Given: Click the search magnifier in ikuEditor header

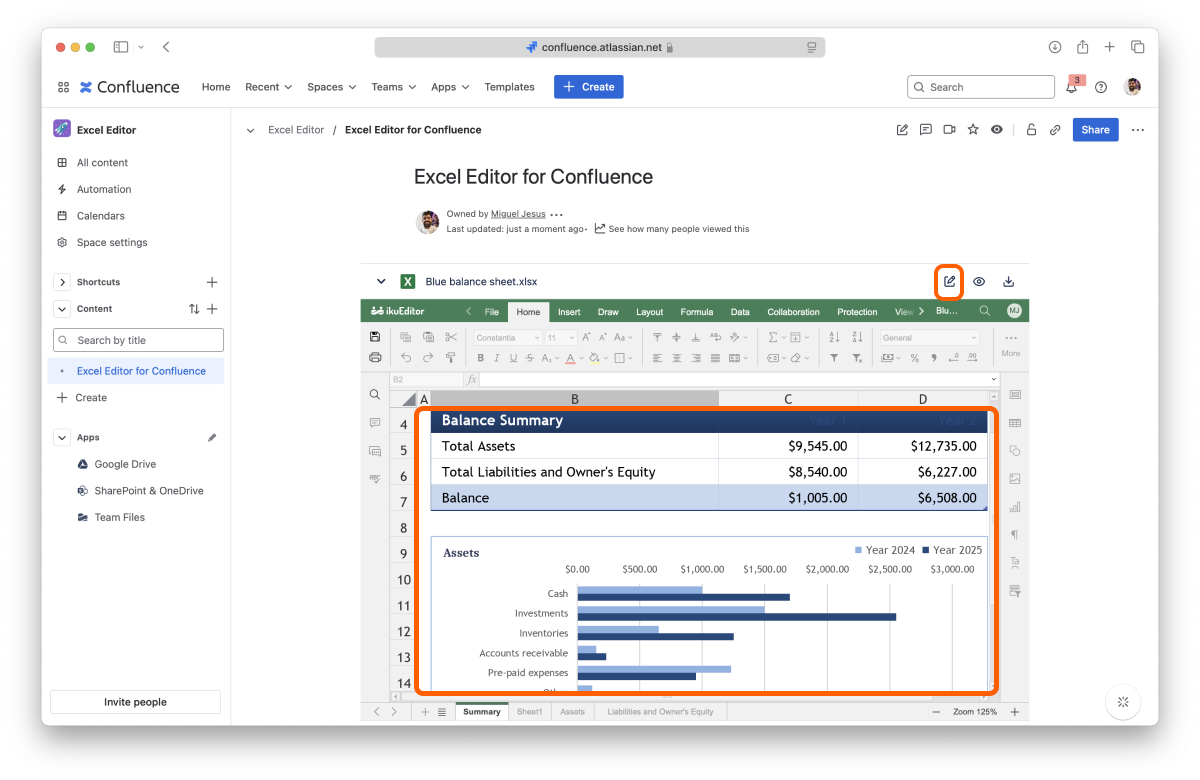Looking at the screenshot, I should tap(985, 311).
